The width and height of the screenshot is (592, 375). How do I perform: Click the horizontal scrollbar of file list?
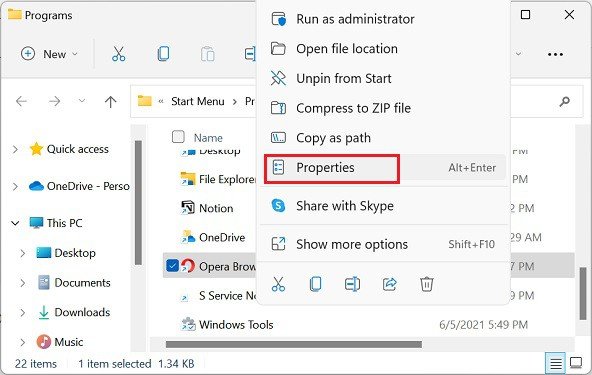(294, 344)
